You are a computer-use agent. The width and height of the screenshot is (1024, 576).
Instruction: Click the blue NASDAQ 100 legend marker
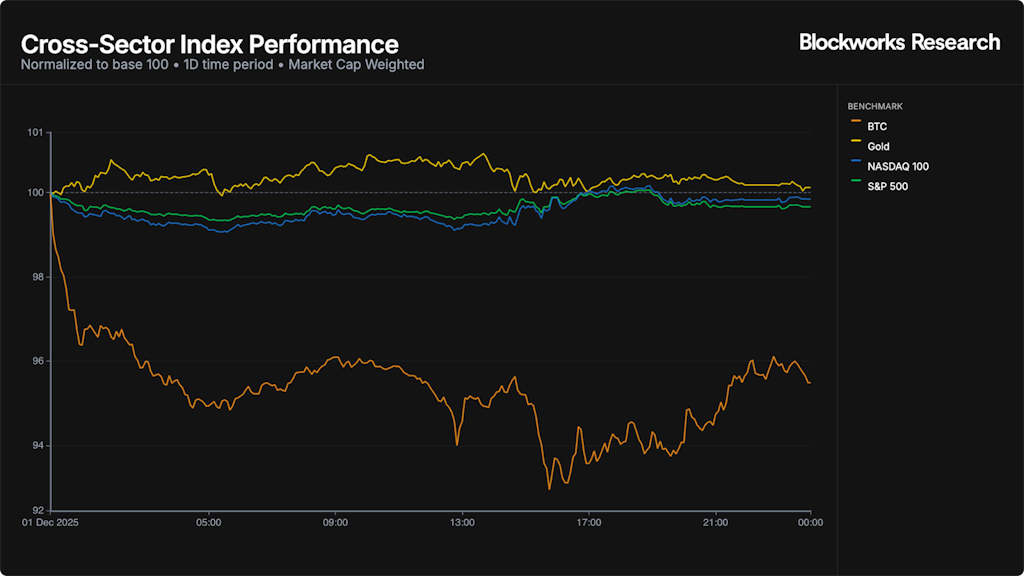[x=854, y=167]
